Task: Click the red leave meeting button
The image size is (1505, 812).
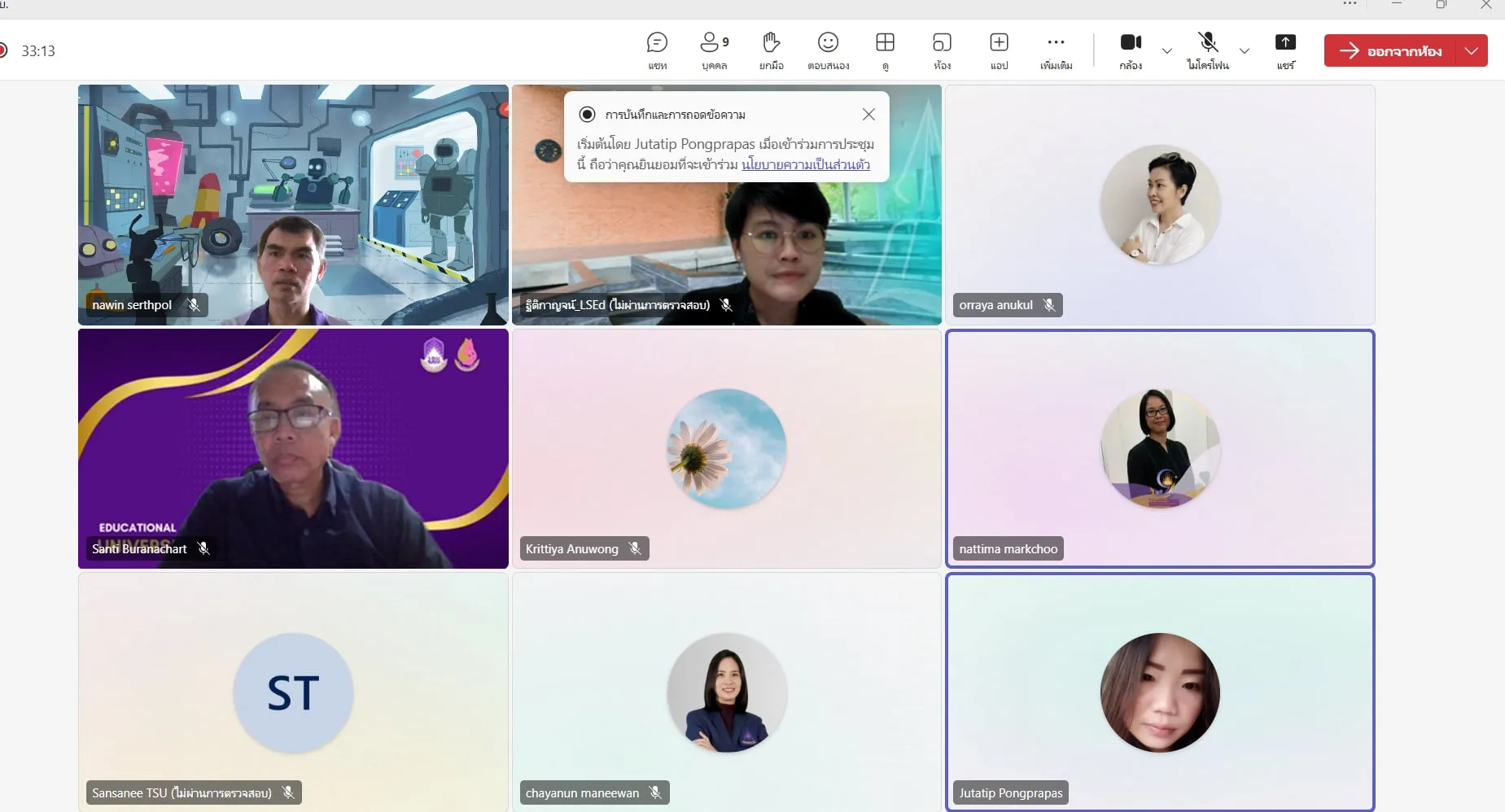Action: click(x=1391, y=50)
